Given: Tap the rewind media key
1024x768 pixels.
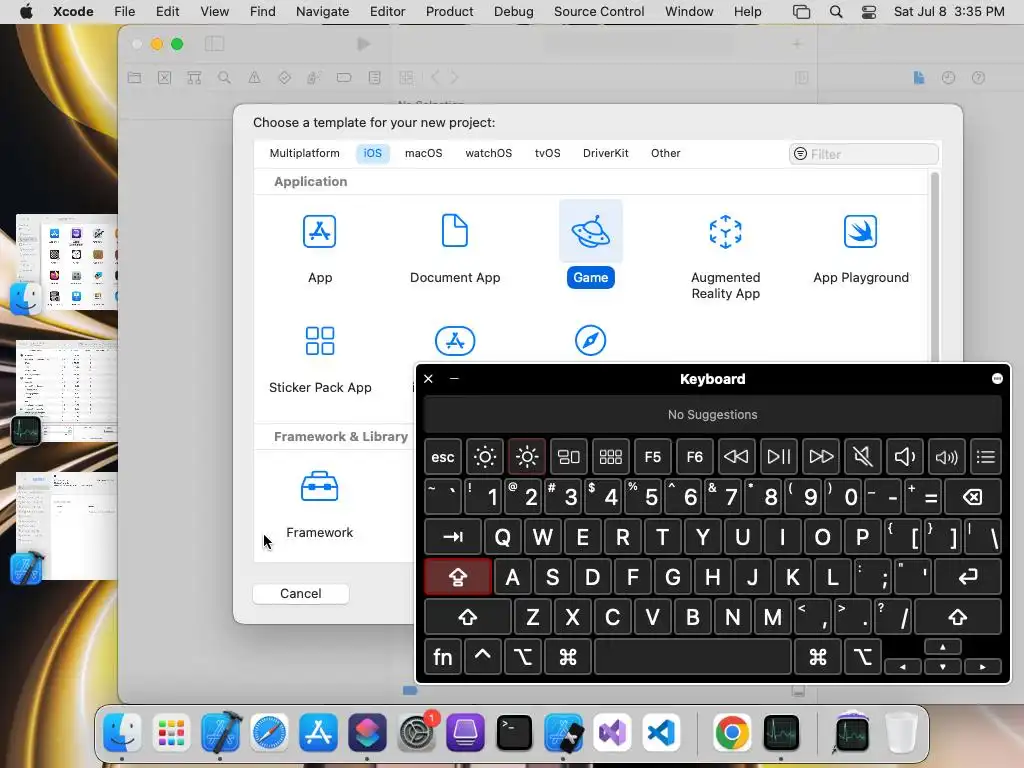Looking at the screenshot, I should 736,457.
